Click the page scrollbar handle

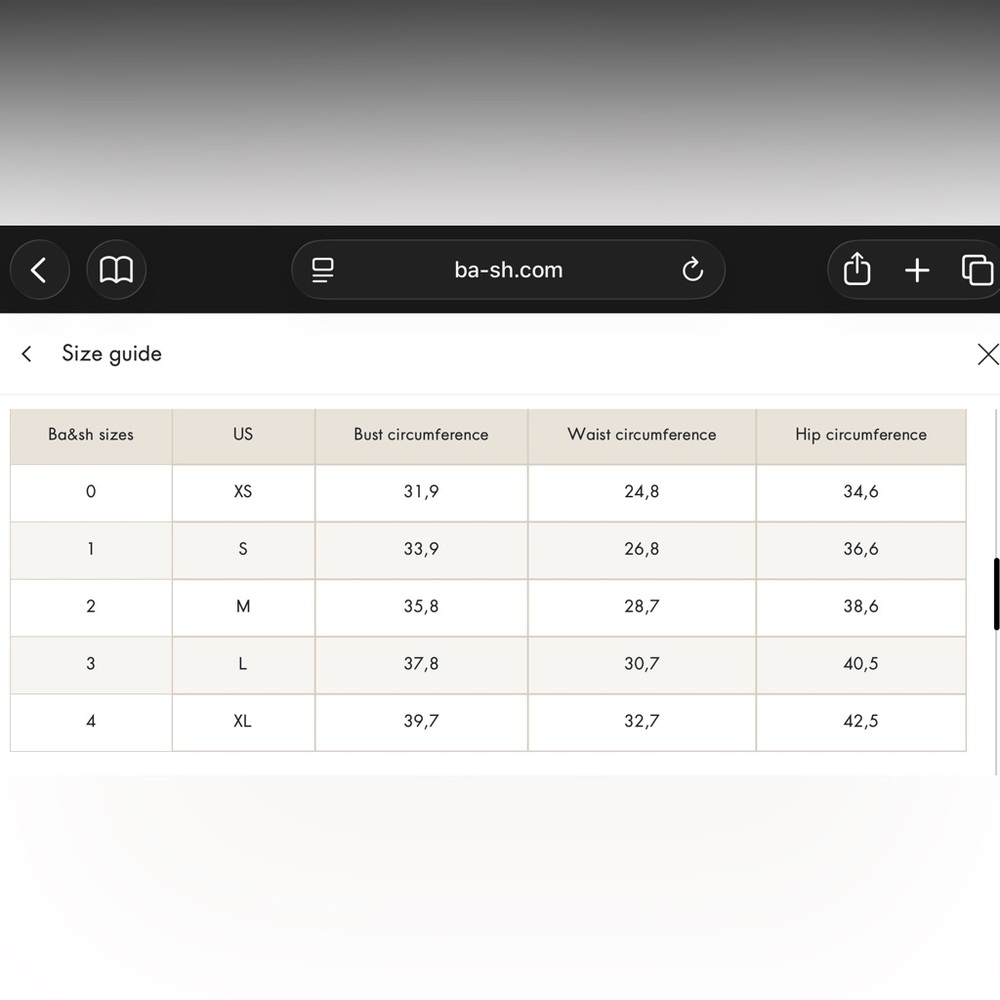[x=996, y=594]
